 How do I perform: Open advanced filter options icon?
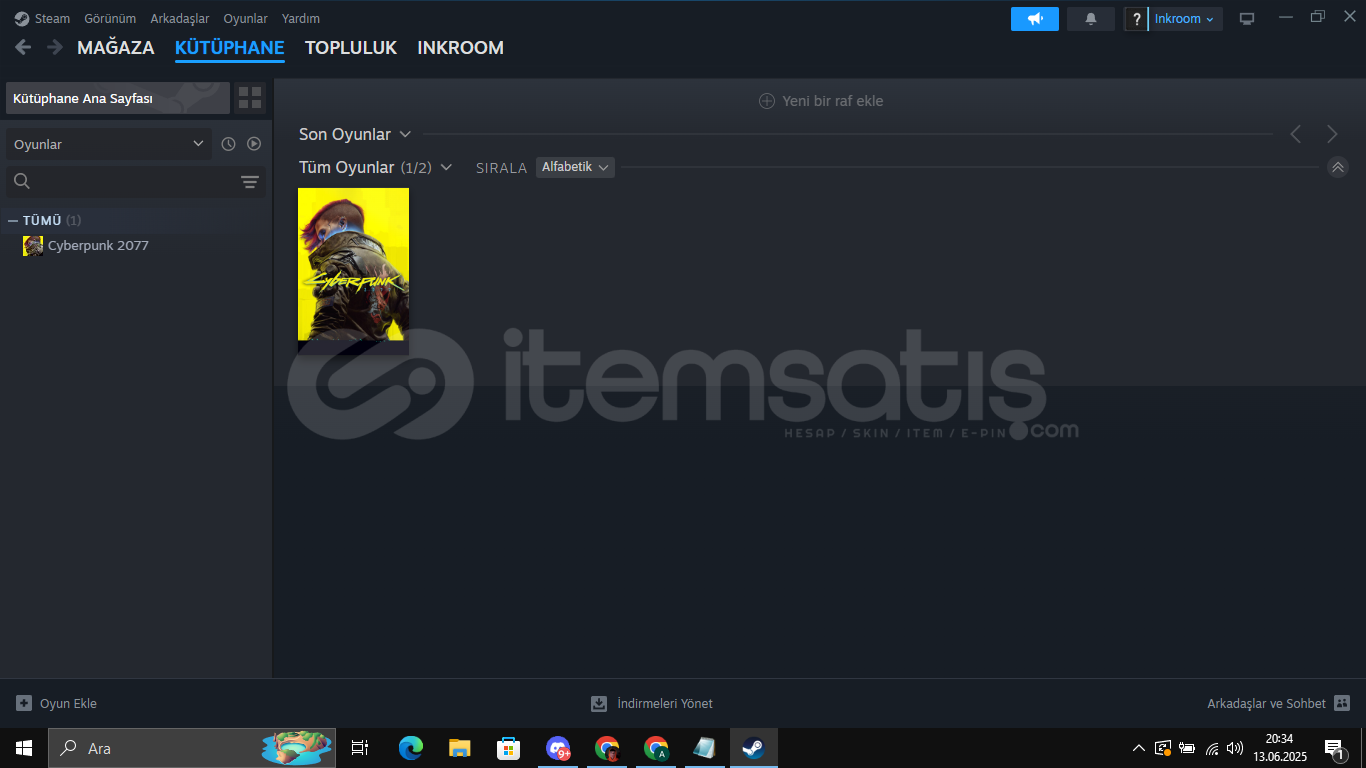250,181
